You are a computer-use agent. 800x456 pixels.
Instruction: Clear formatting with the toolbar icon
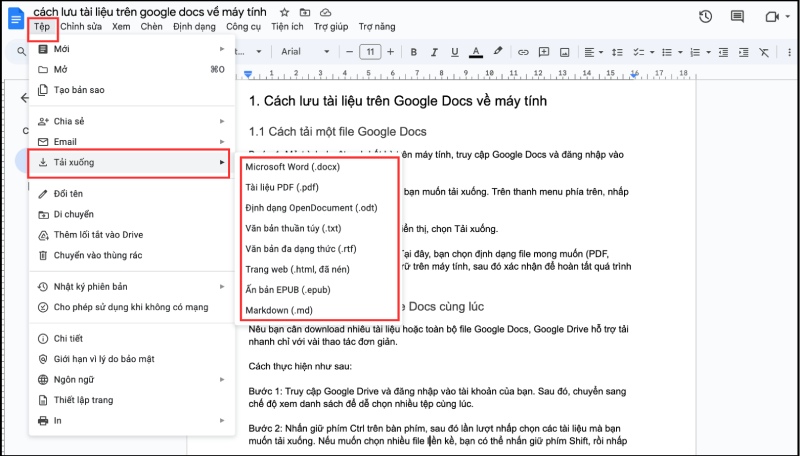coord(764,52)
